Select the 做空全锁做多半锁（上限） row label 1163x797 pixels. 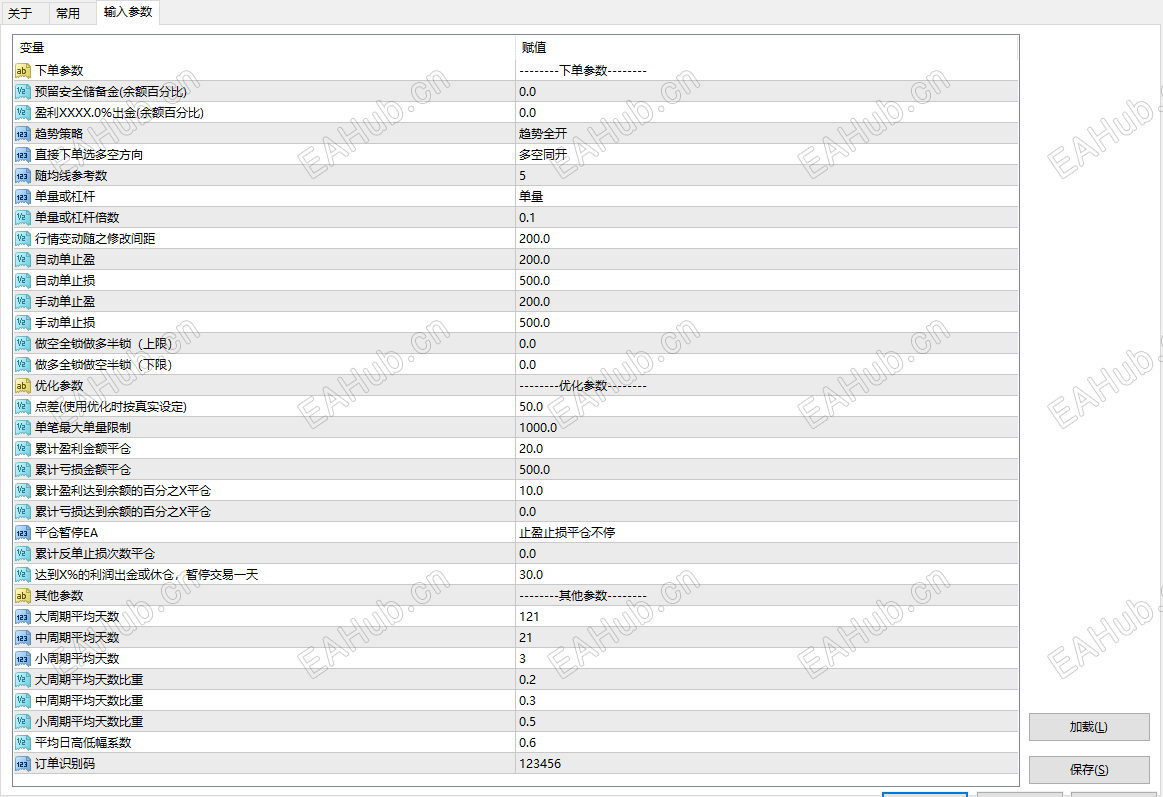[x=103, y=343]
